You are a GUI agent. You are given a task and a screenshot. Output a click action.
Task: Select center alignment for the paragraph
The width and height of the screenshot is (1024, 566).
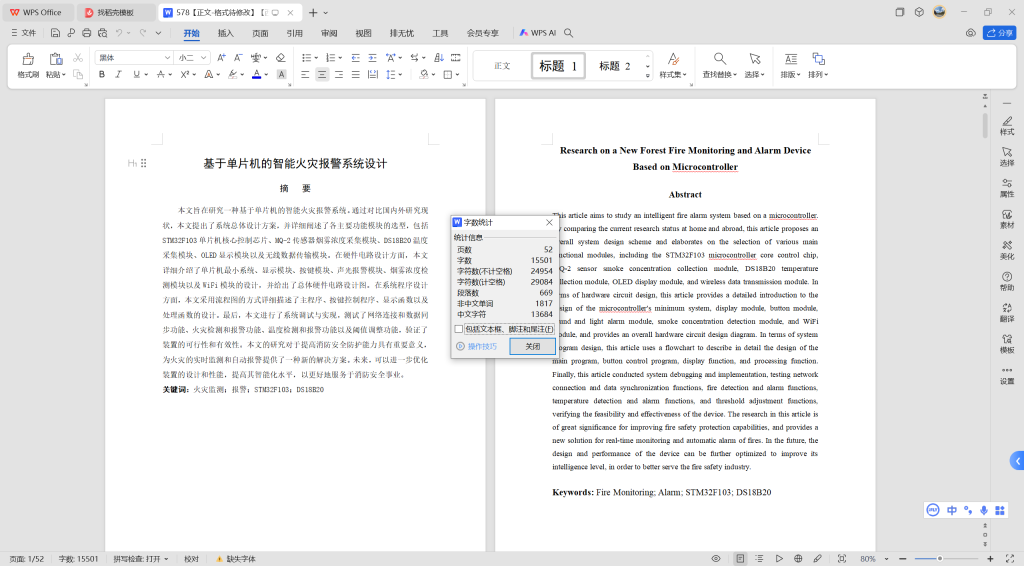322,74
